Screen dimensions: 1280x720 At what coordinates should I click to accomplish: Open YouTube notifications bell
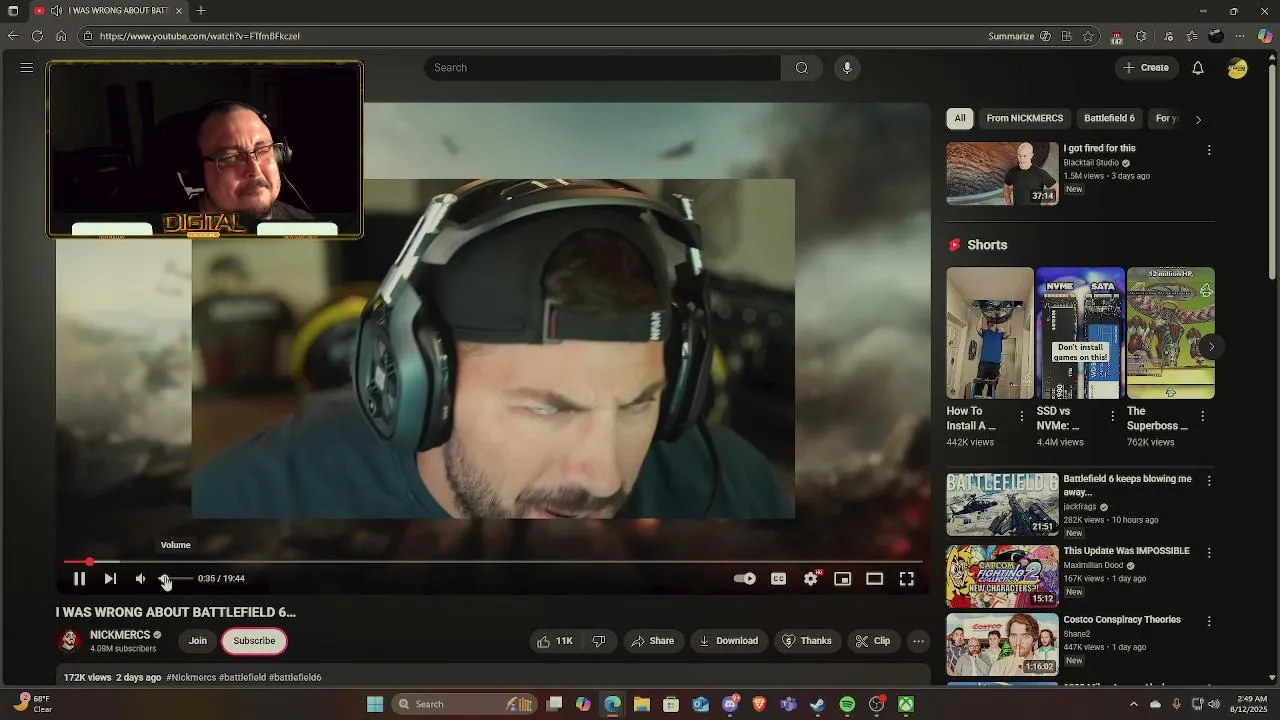pos(1198,68)
